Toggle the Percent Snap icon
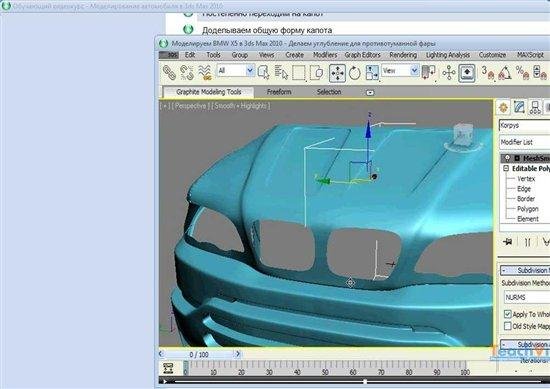This screenshot has height=389, width=550. 522,73
